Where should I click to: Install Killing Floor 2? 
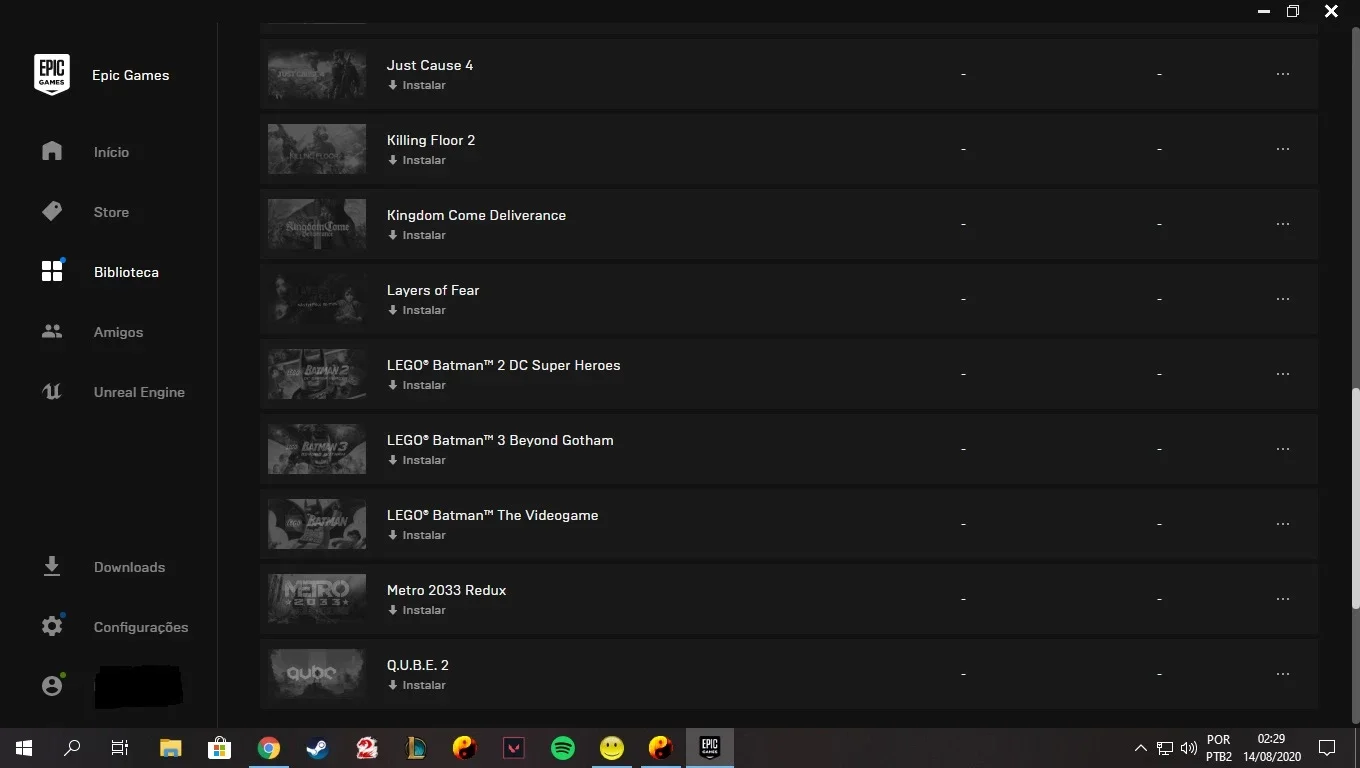[x=417, y=160]
